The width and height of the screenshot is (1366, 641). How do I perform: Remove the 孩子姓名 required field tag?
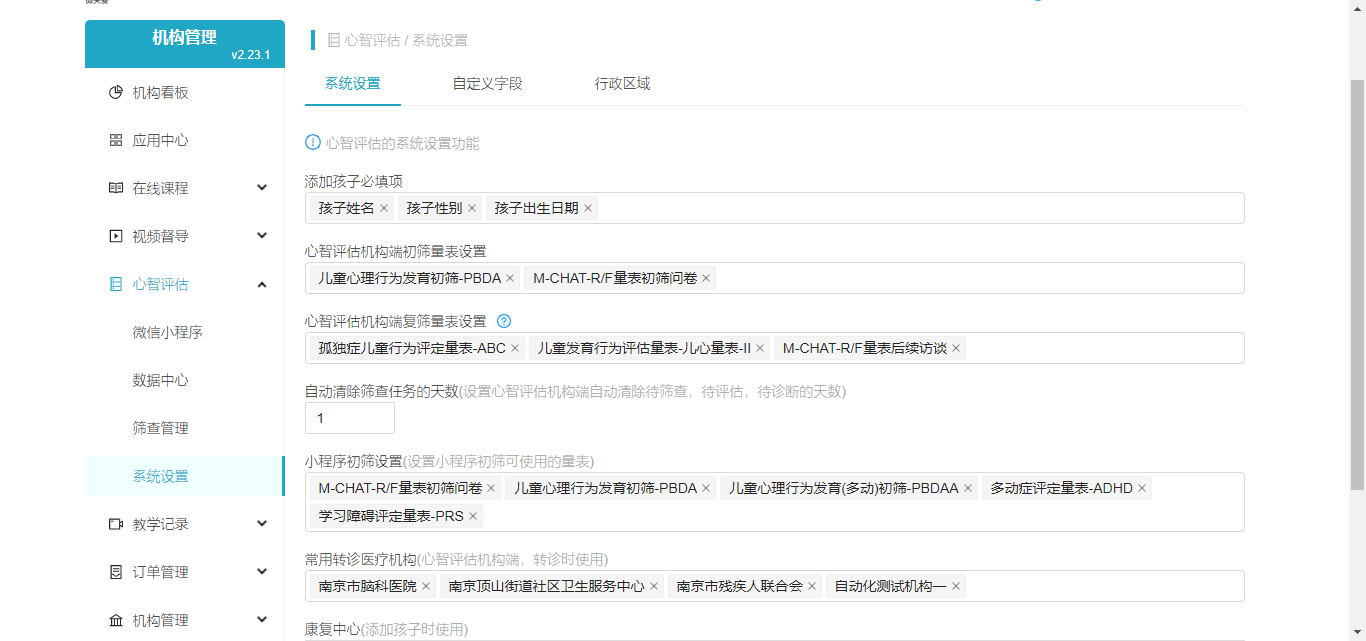coord(384,209)
